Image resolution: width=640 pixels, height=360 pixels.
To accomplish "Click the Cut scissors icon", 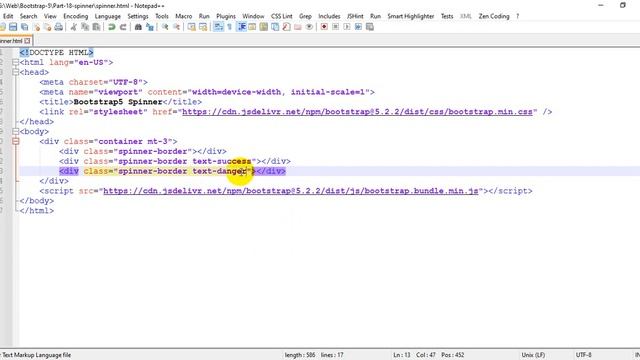I will [x=73, y=27].
